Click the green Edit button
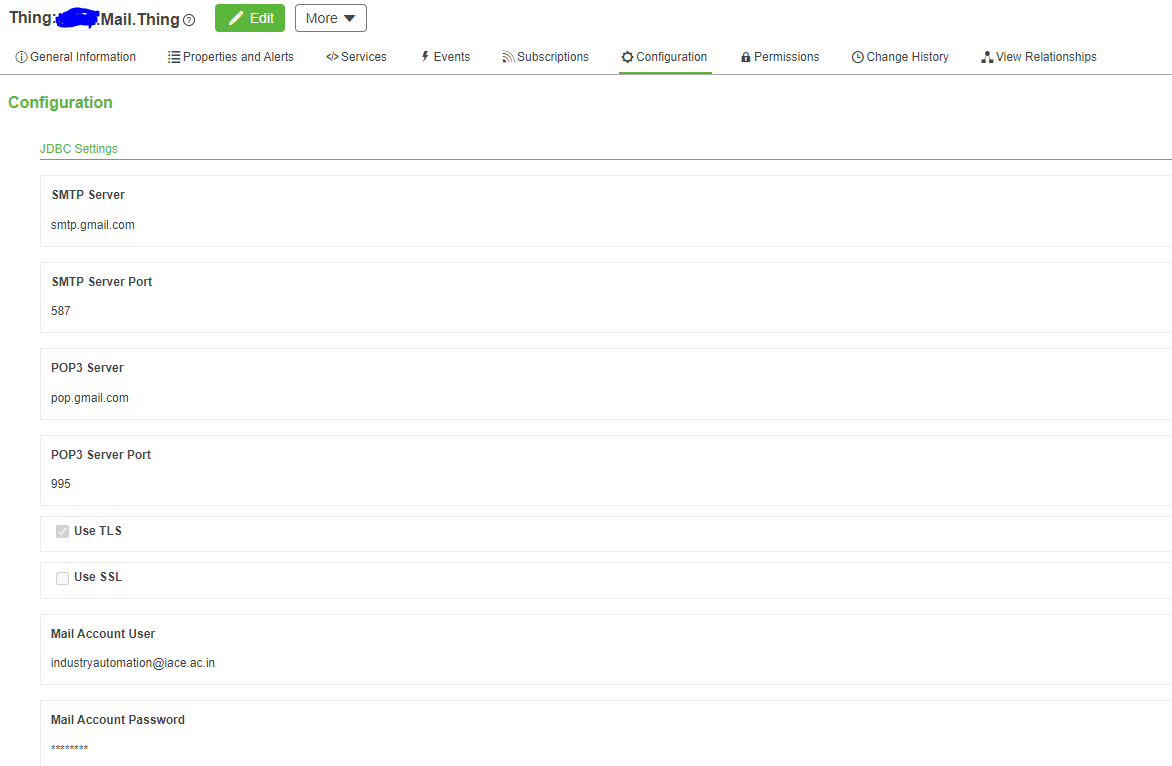Screen dimensions: 1172x766 [x=249, y=17]
